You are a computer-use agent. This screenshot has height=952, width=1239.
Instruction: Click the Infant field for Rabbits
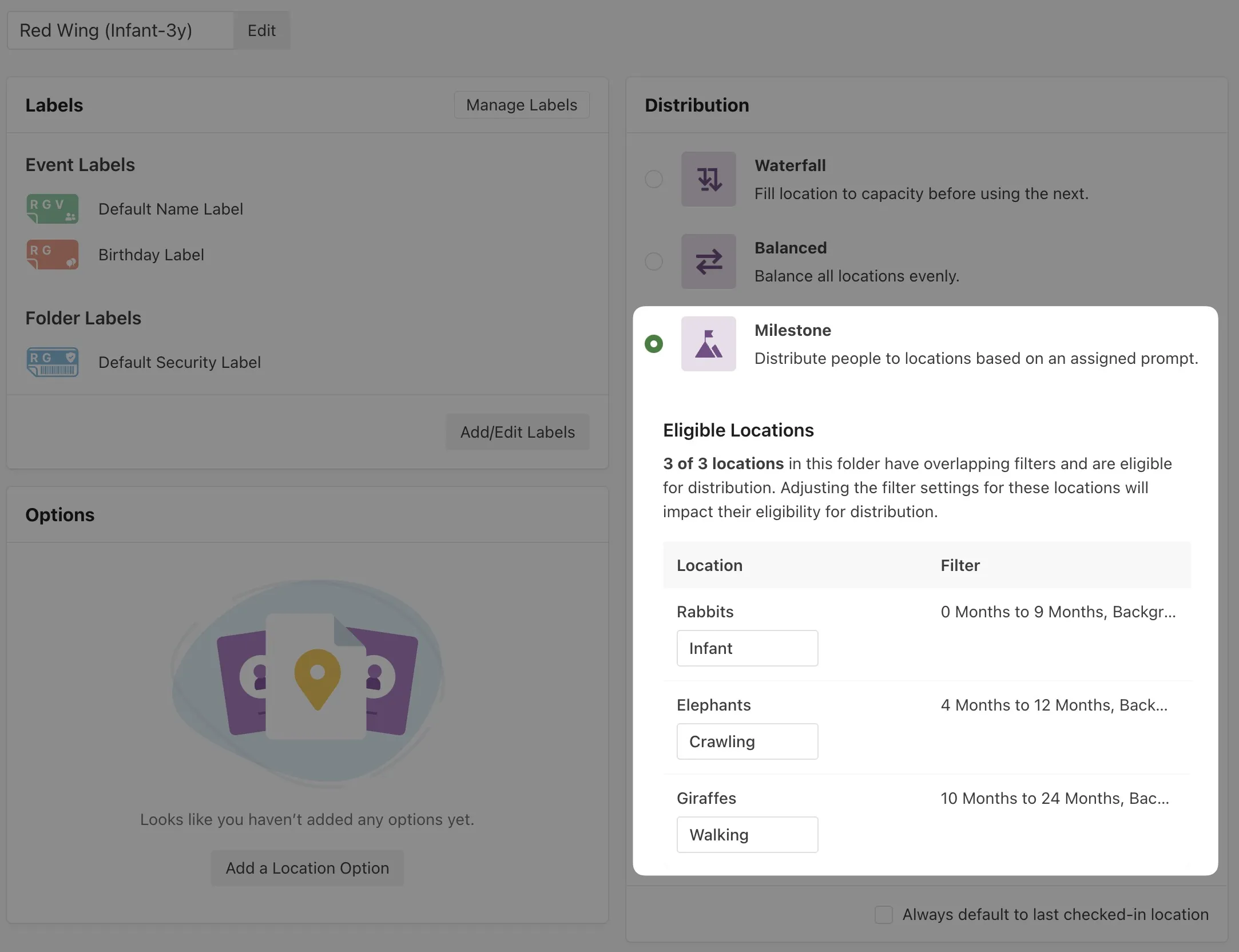[x=747, y=648]
